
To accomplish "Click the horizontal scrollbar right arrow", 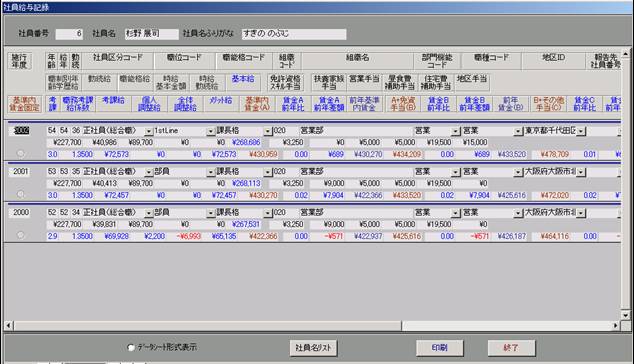I will coord(616,325).
